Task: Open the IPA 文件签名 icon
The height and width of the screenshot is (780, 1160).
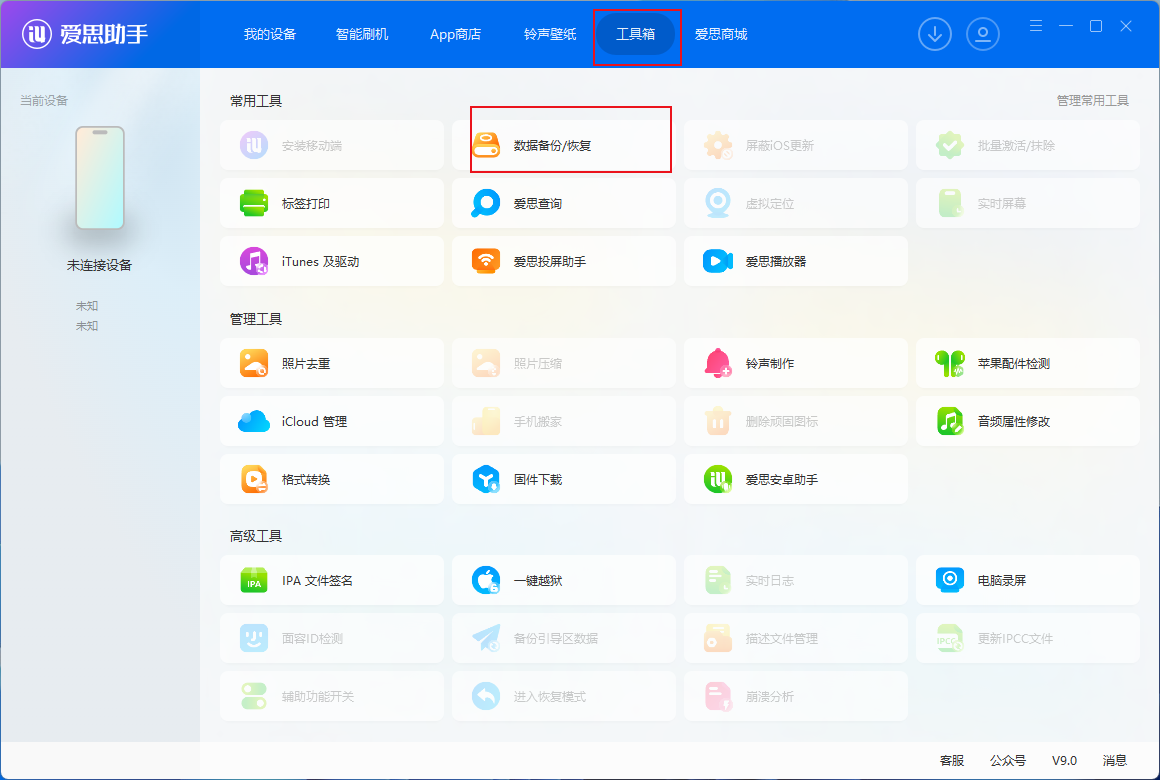Action: pyautogui.click(x=254, y=580)
